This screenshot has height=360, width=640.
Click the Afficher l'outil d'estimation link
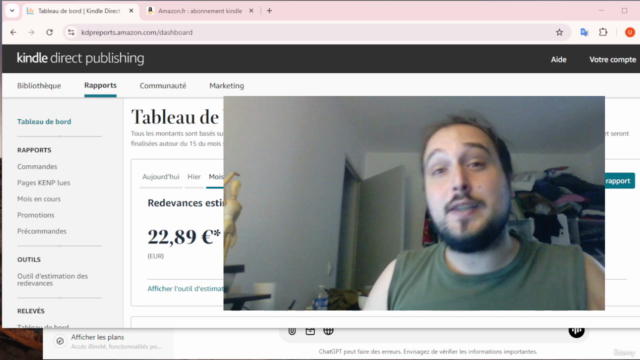(185, 289)
